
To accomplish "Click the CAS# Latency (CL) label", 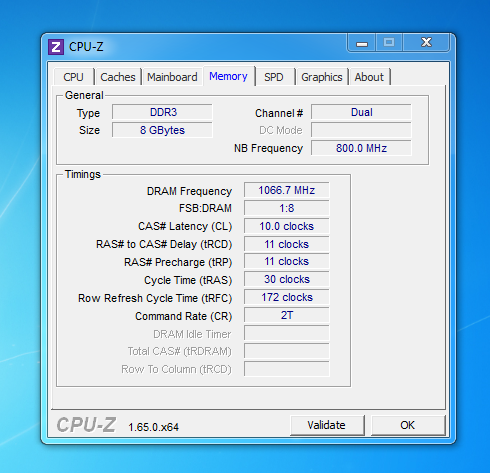I will tap(185, 226).
